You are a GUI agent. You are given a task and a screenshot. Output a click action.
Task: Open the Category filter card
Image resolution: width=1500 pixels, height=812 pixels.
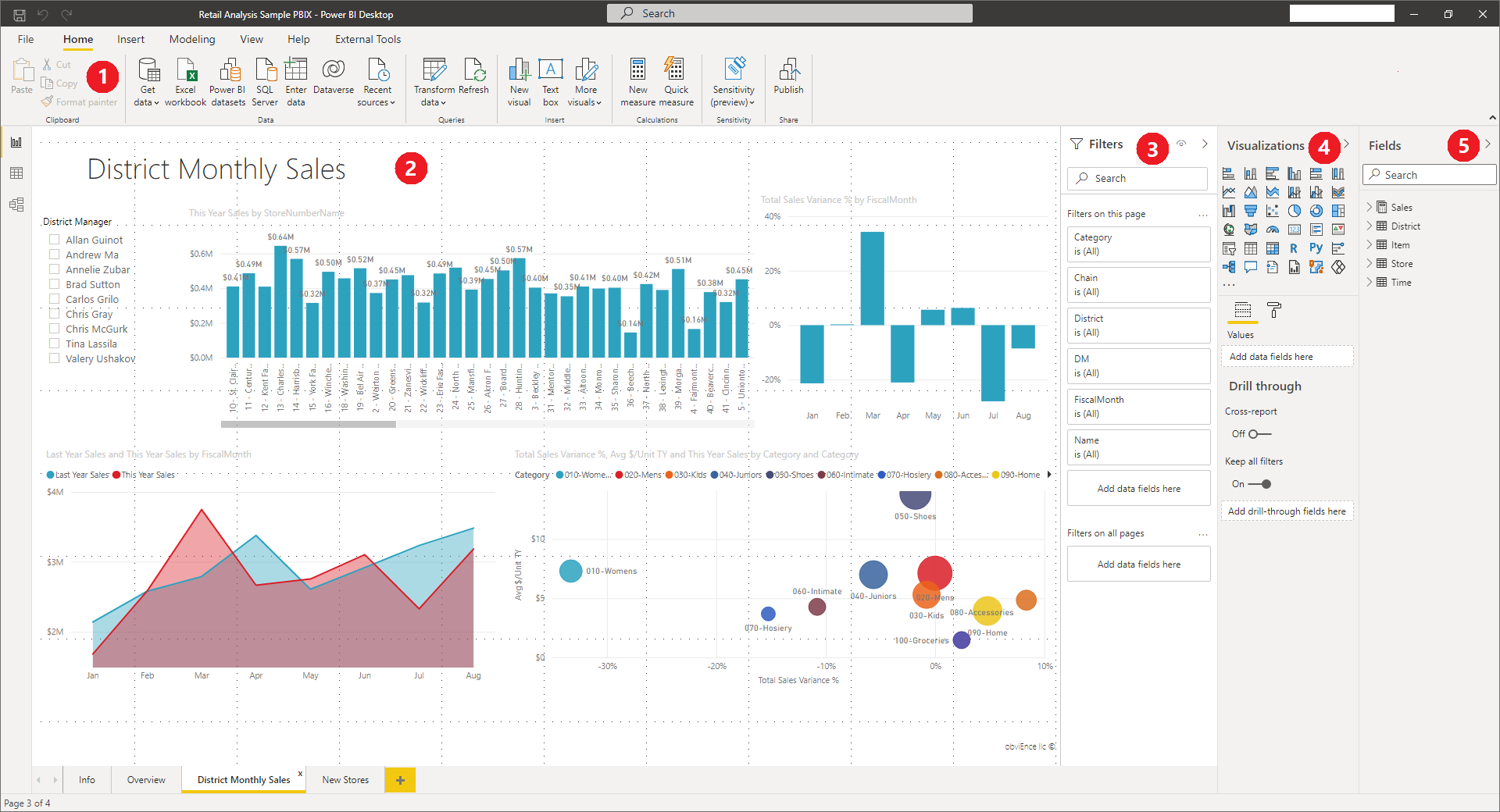[1139, 244]
